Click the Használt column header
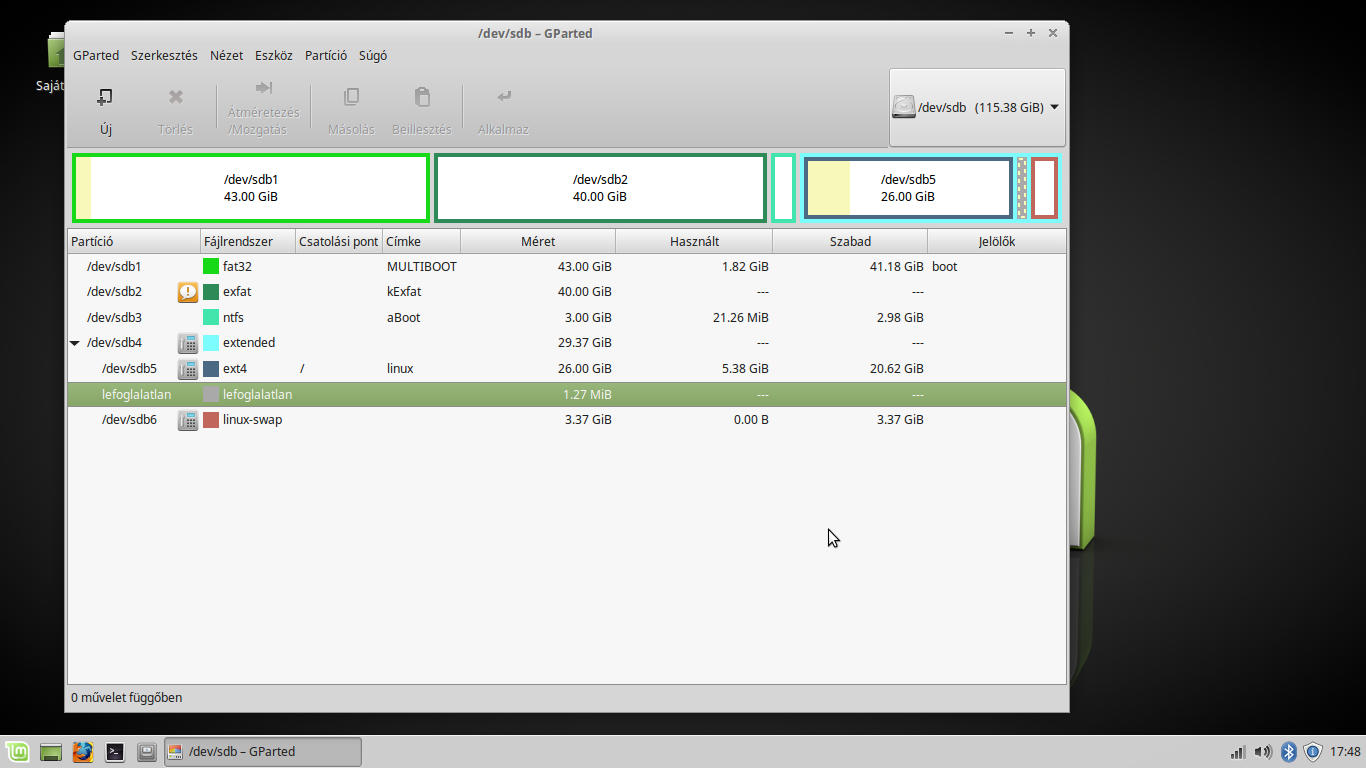This screenshot has width=1366, height=768. (x=694, y=242)
